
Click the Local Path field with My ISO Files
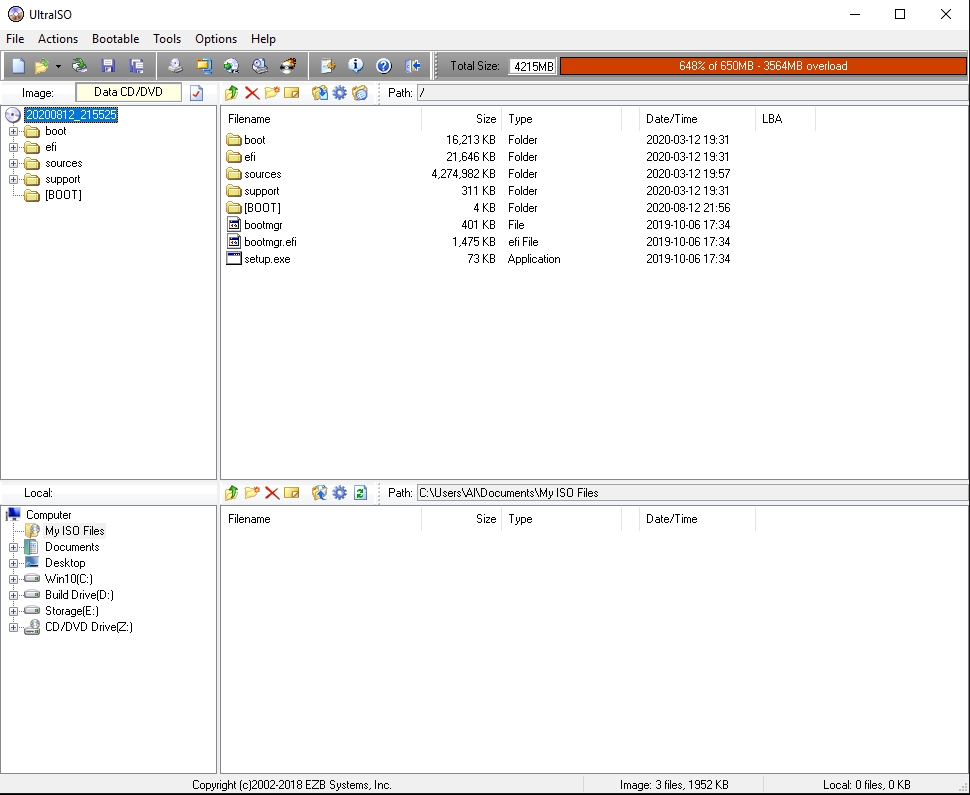click(692, 493)
